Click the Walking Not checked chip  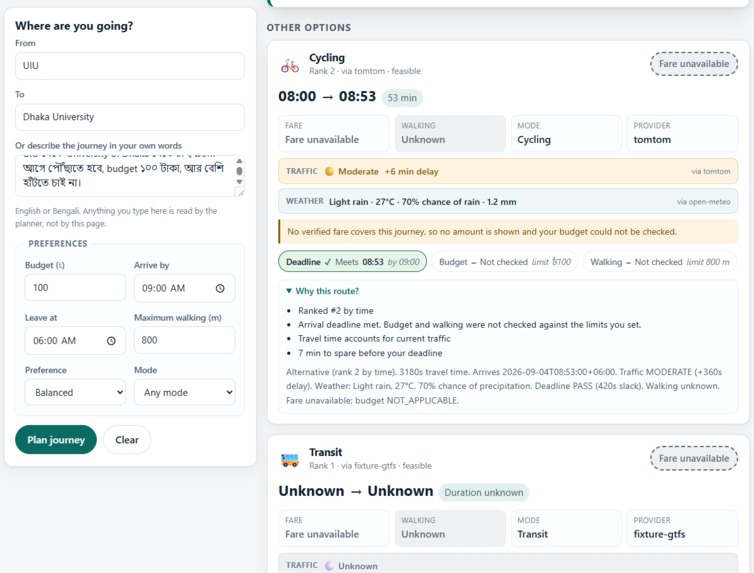point(660,262)
